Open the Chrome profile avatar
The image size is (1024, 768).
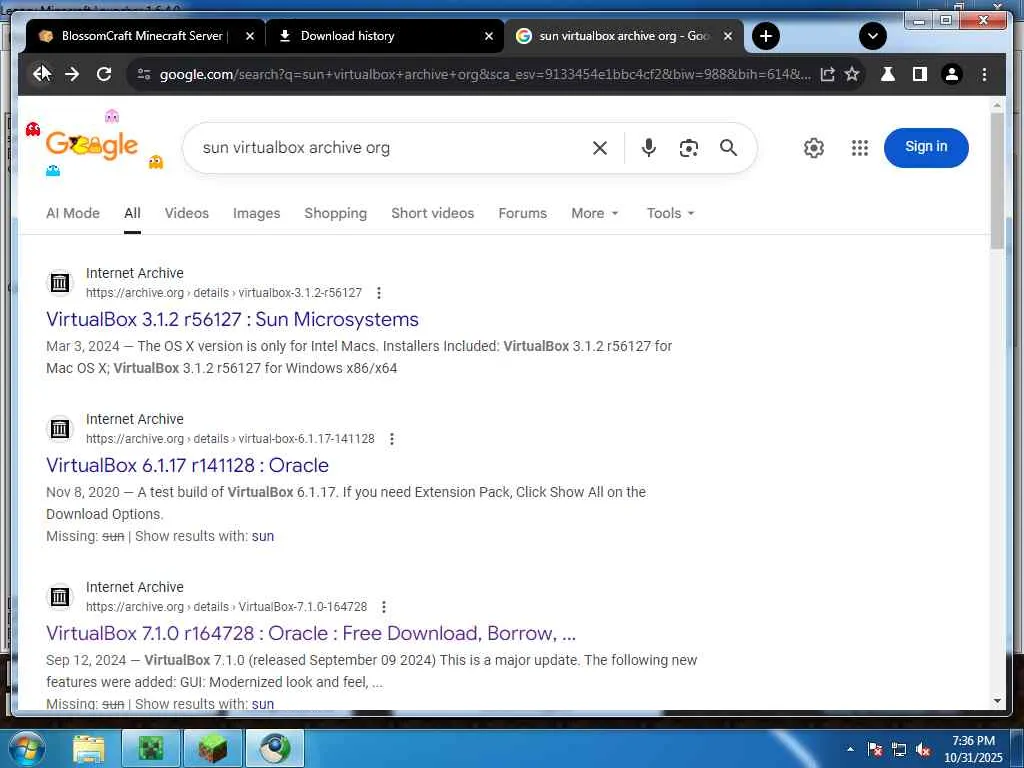[x=952, y=74]
